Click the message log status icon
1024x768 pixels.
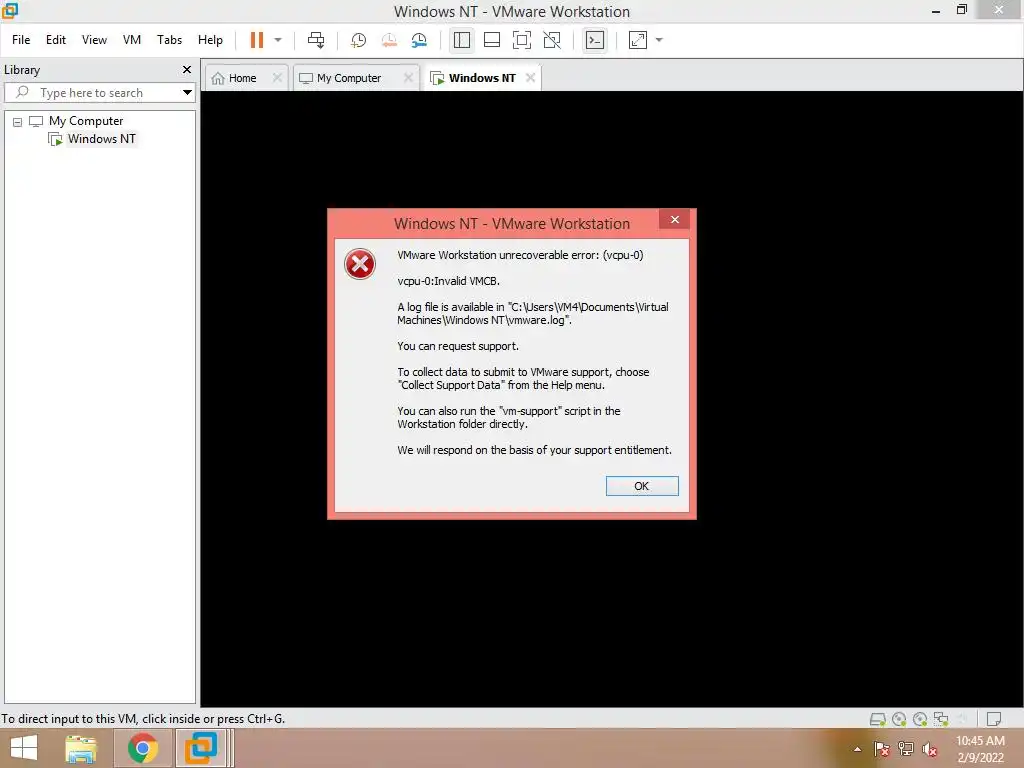[x=994, y=719]
